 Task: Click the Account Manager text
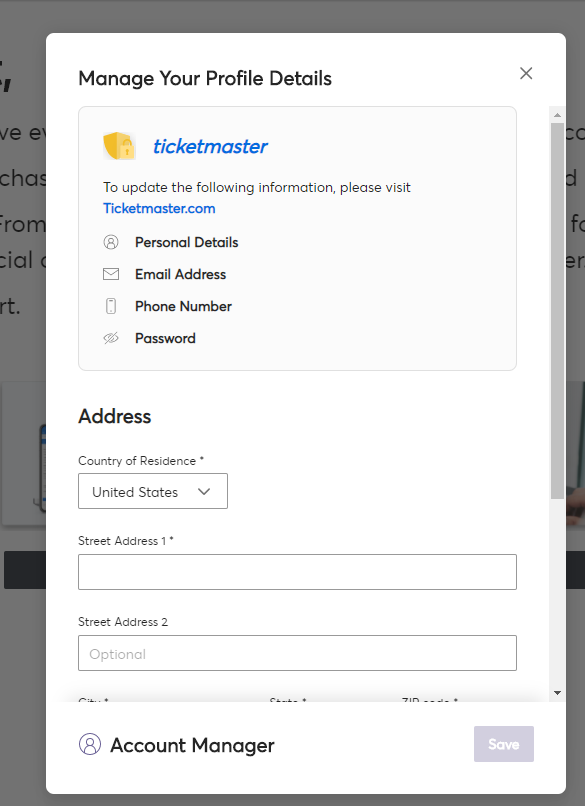pos(192,745)
